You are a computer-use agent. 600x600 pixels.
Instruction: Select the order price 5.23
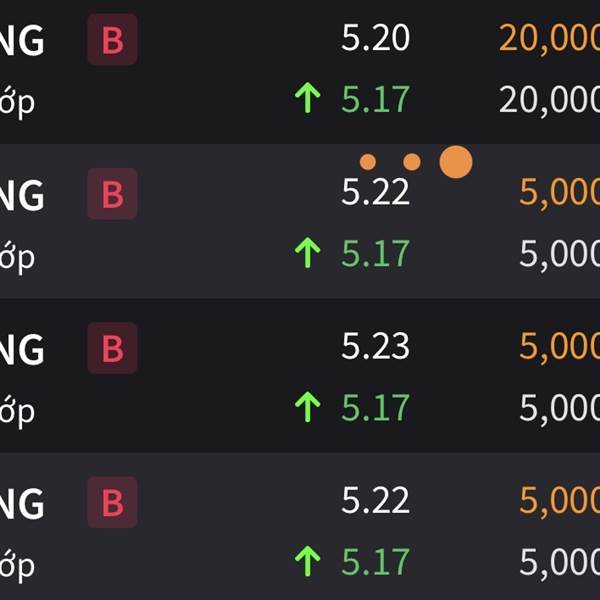(375, 346)
